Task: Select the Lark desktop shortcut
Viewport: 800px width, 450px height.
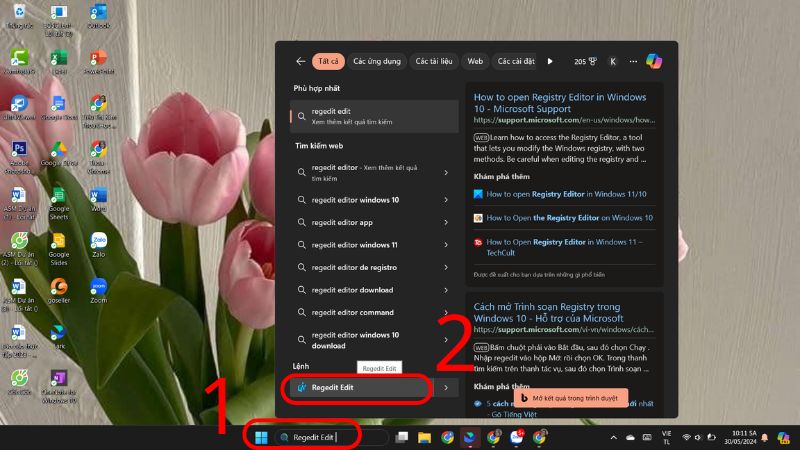Action: (59, 337)
